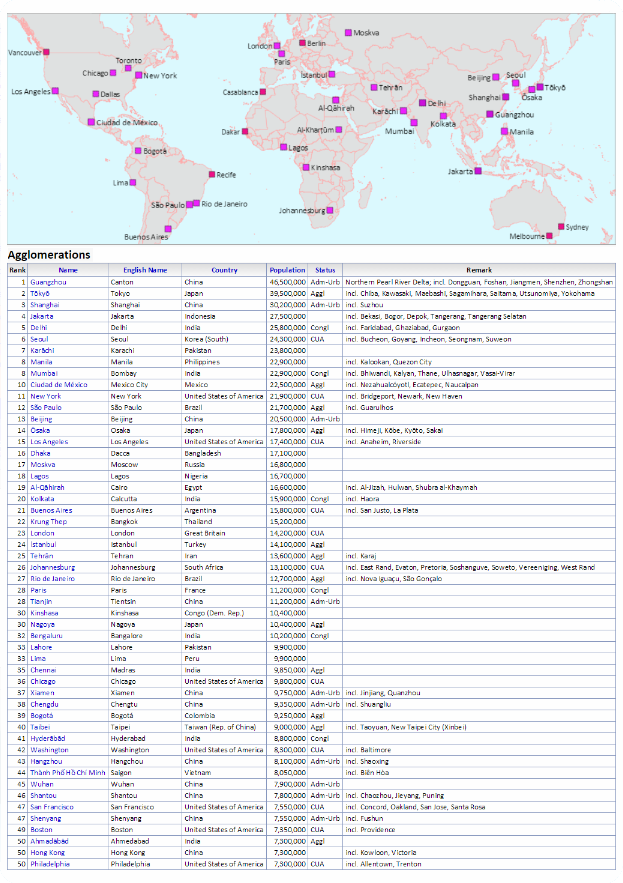The width and height of the screenshot is (623, 883).
Task: Select the Kinshasa marker on the map
Action: (x=306, y=167)
